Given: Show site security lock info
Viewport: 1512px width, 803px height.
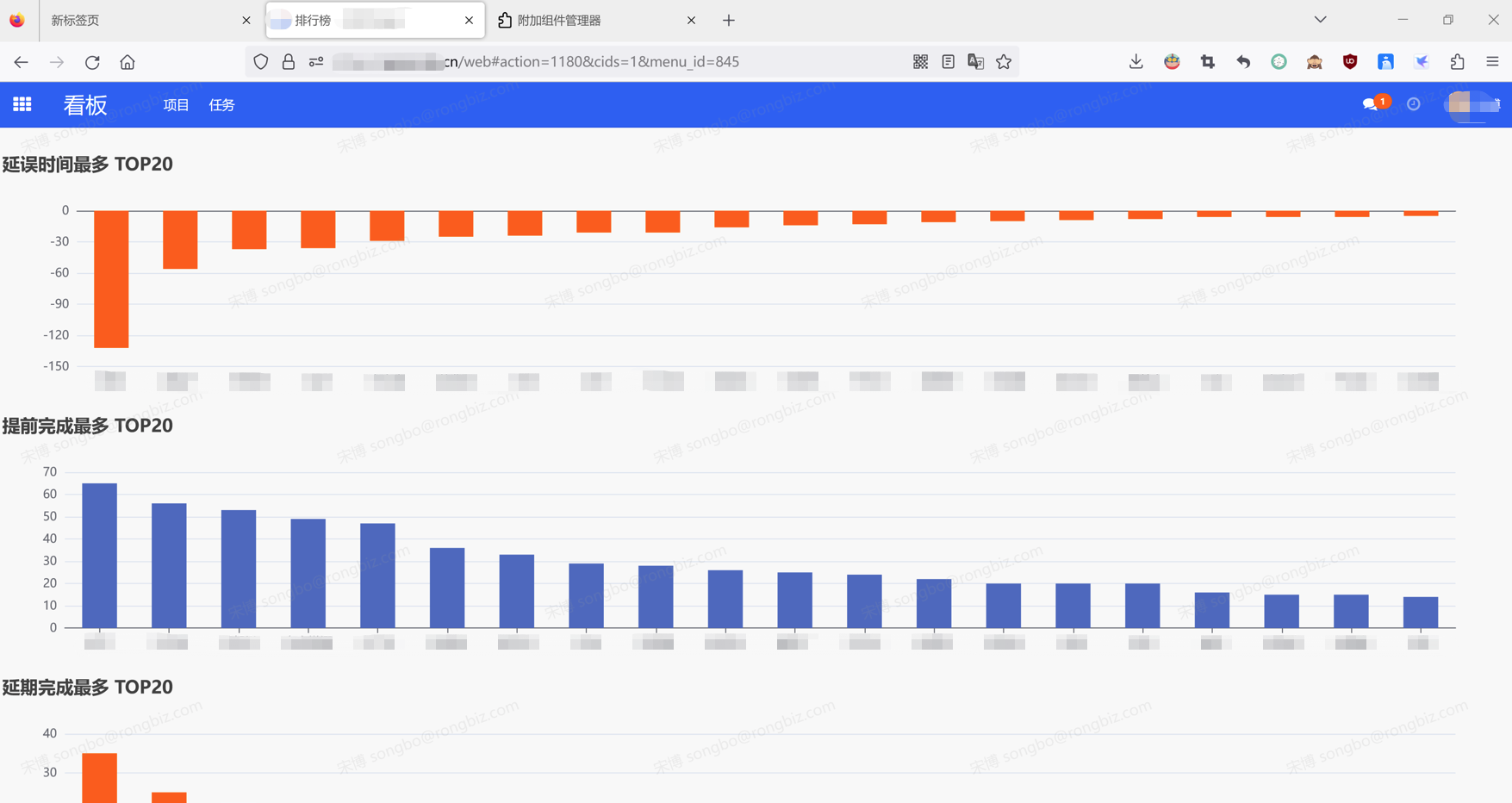Looking at the screenshot, I should (x=289, y=62).
